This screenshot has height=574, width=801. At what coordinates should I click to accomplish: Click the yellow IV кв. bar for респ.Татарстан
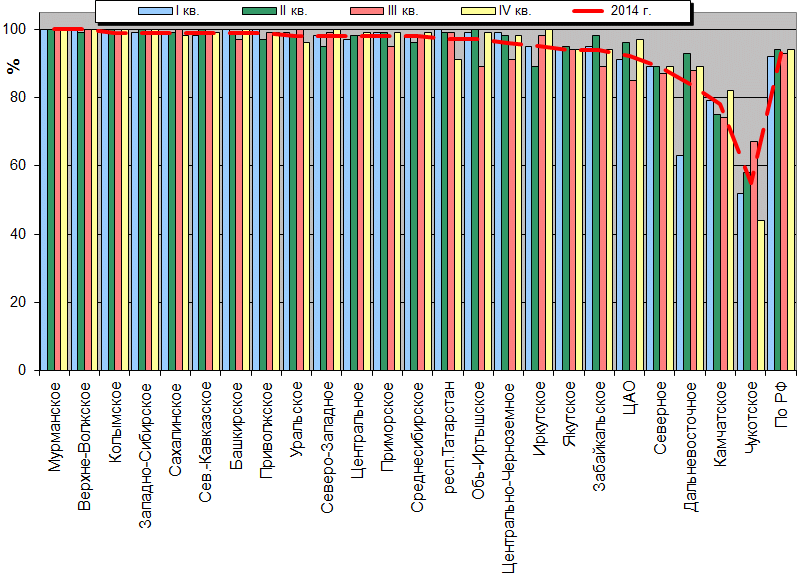tap(458, 215)
